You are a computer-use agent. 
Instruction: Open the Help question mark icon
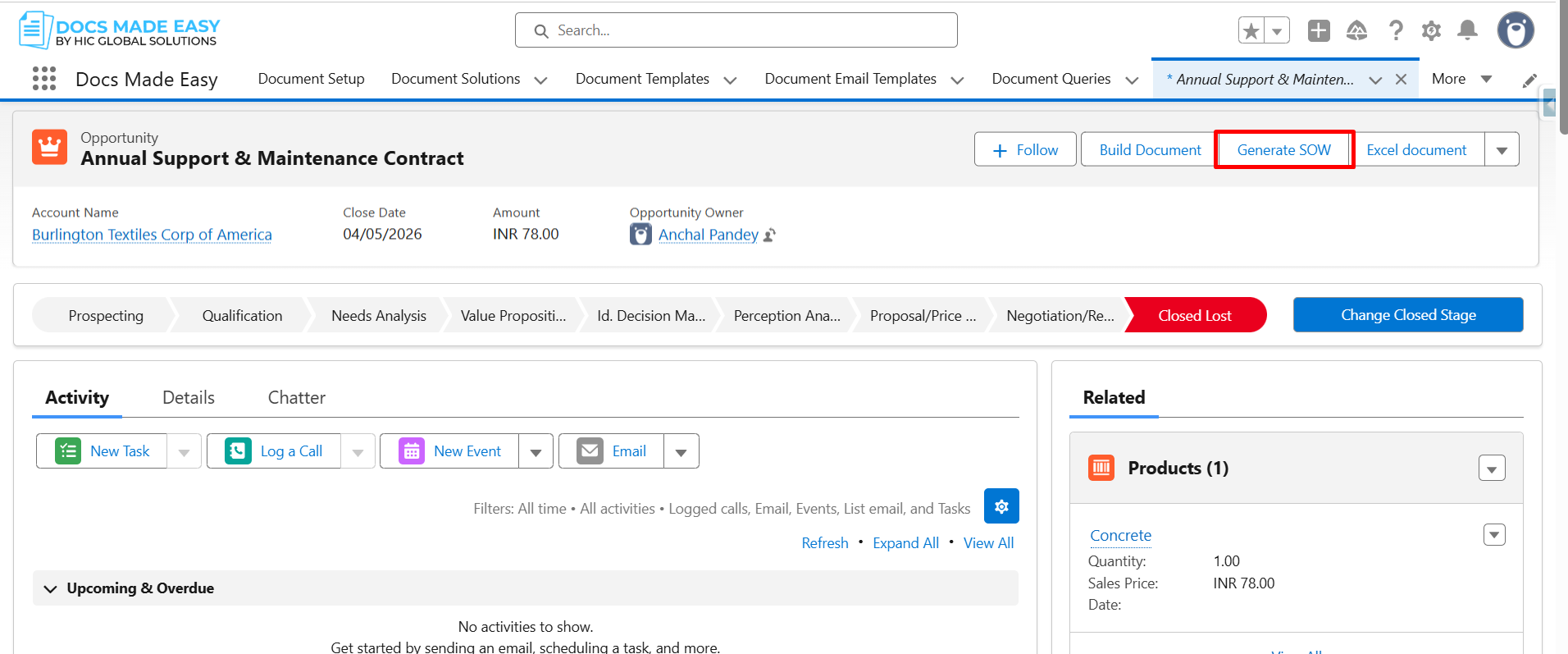(1395, 31)
